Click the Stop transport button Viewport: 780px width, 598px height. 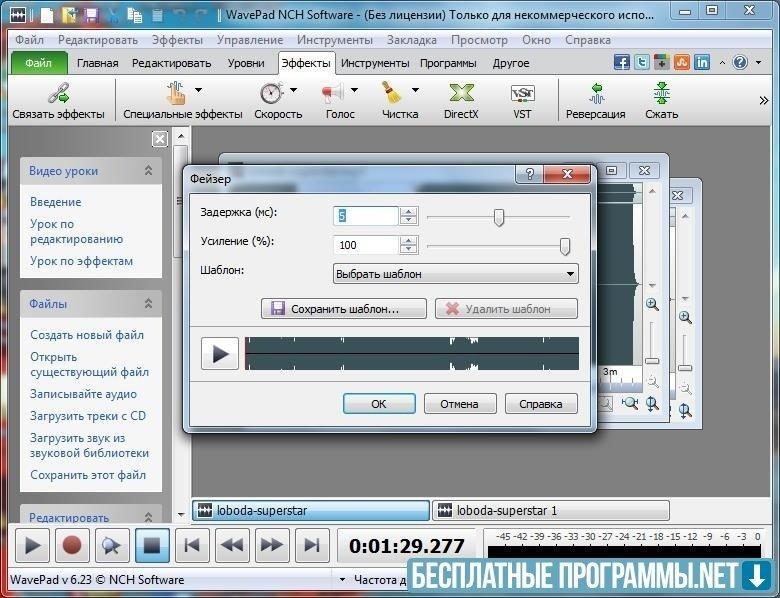tap(152, 546)
